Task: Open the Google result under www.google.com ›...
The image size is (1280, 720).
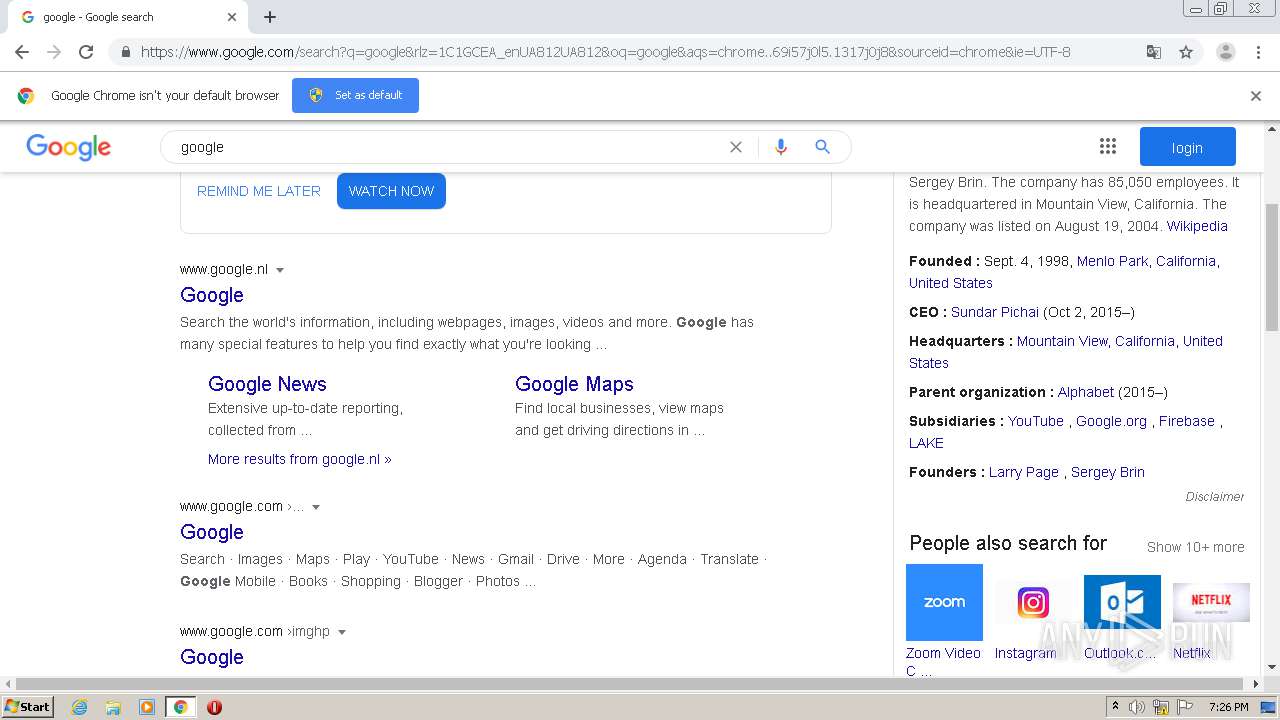Action: [x=212, y=532]
